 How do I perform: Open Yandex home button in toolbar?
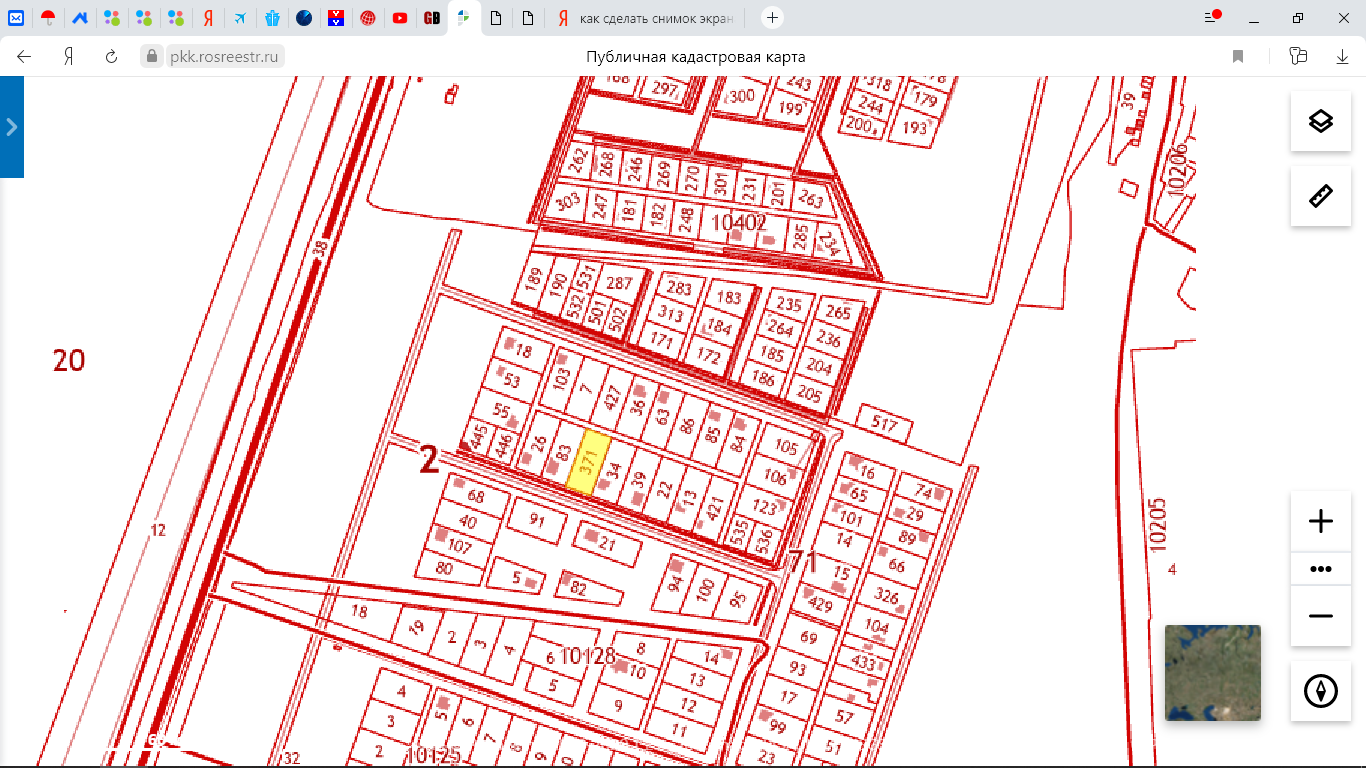click(69, 57)
